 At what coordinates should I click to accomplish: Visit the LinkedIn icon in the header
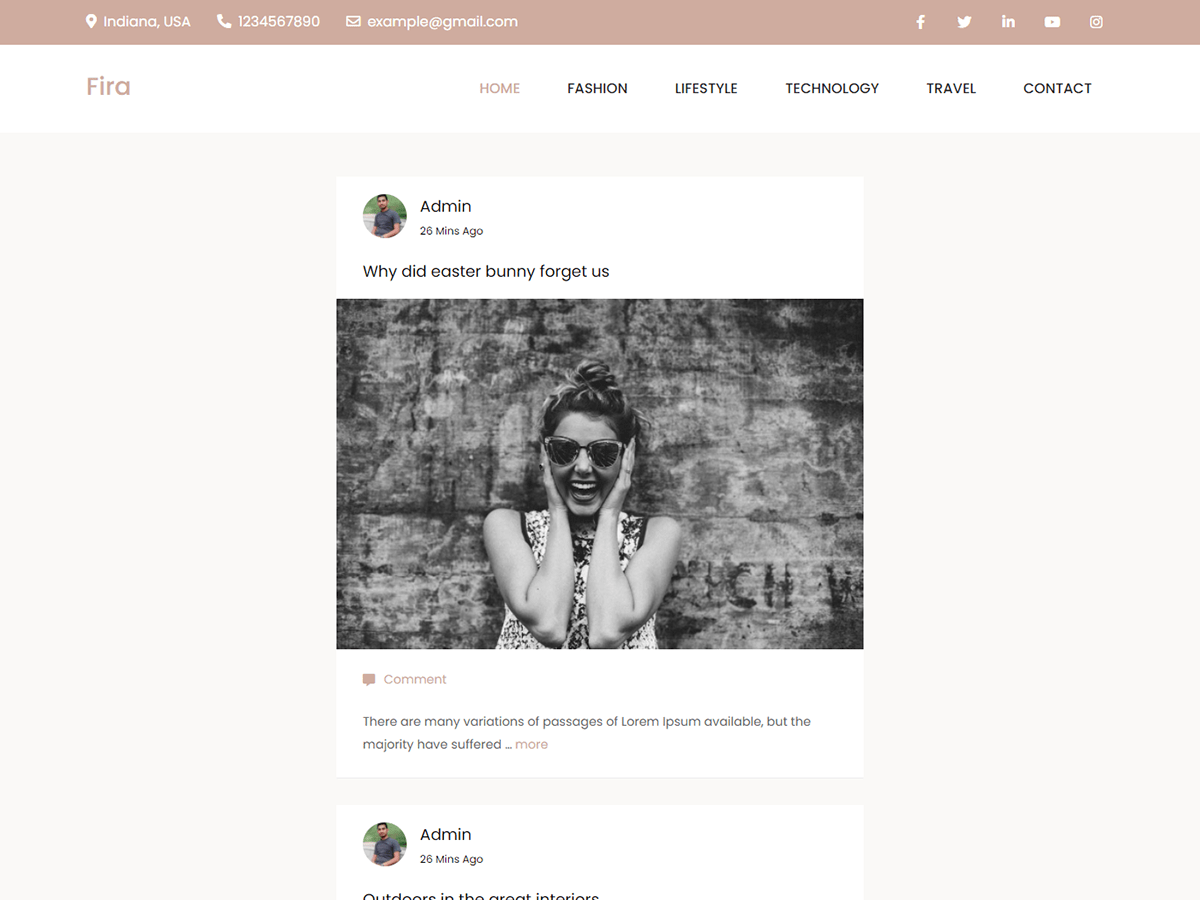(x=1008, y=21)
